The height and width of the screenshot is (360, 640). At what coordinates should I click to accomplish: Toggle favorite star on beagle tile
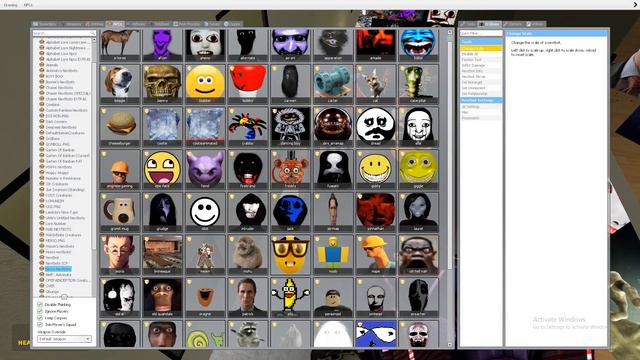click(x=104, y=69)
